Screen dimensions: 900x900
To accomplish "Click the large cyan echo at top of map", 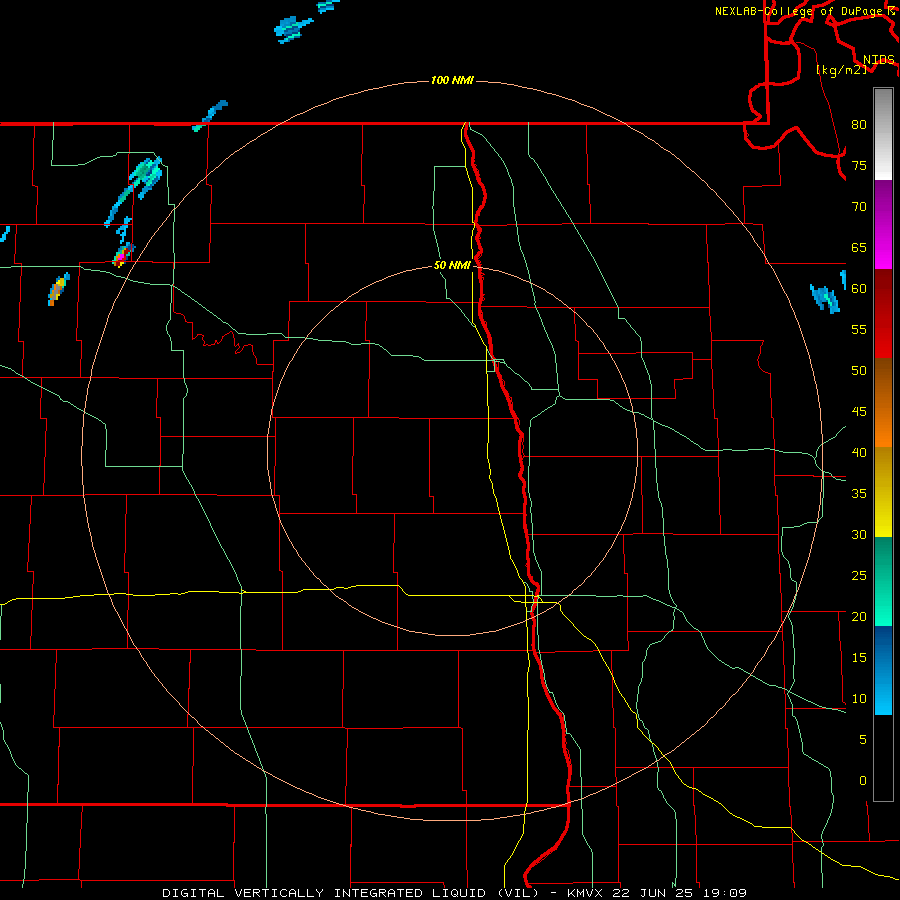I will (x=293, y=29).
